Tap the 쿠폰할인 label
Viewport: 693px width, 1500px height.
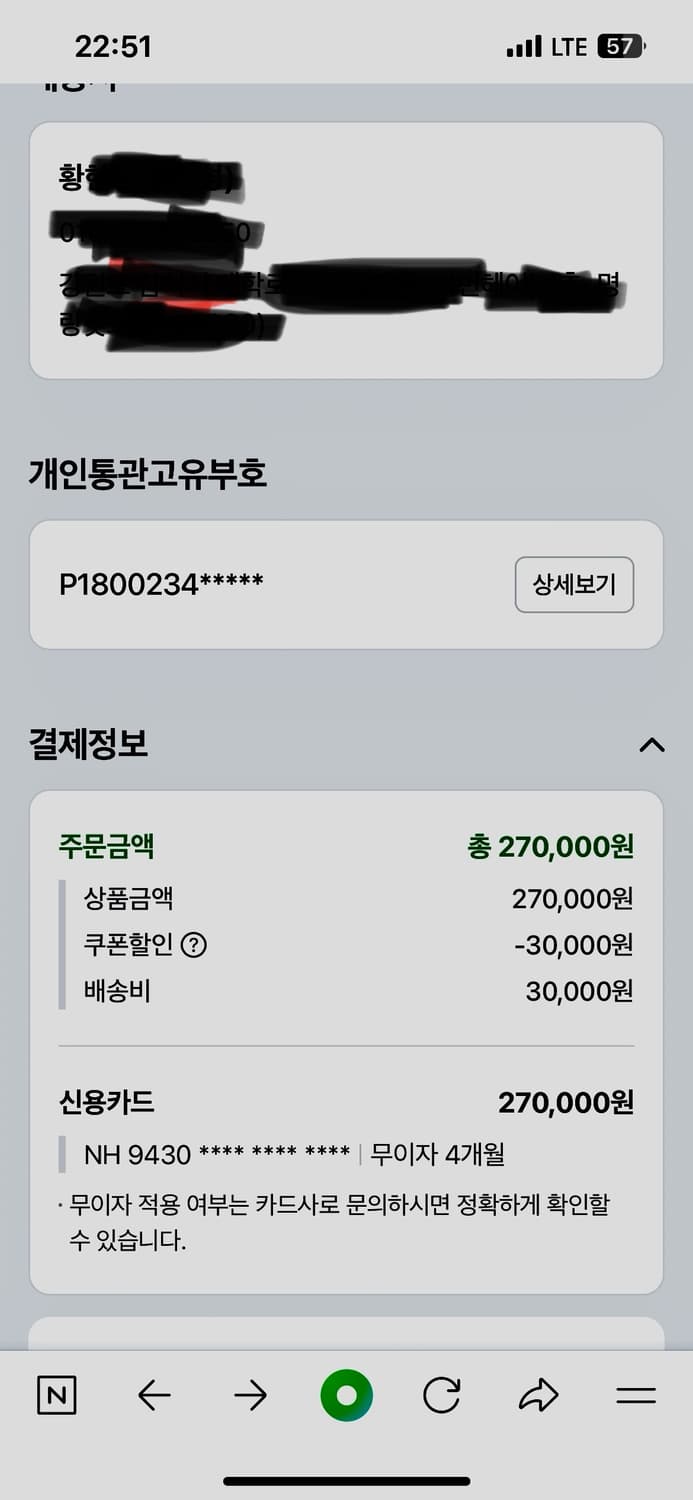click(x=129, y=945)
